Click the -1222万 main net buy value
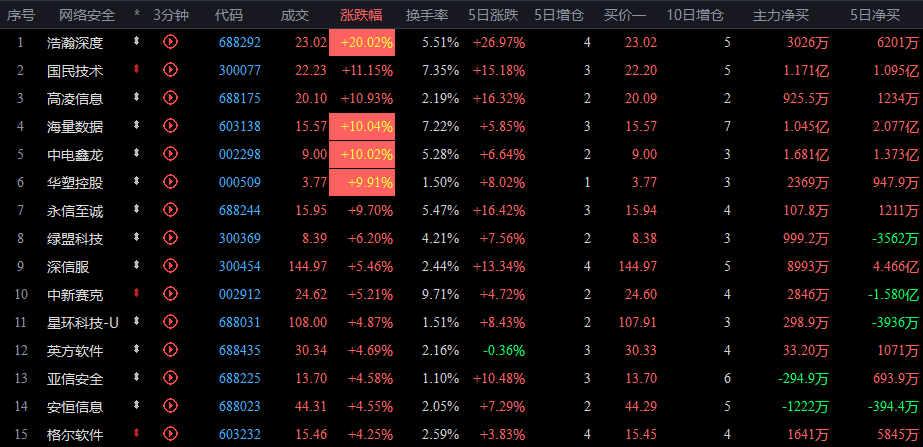Image resolution: width=923 pixels, height=447 pixels. tap(805, 406)
